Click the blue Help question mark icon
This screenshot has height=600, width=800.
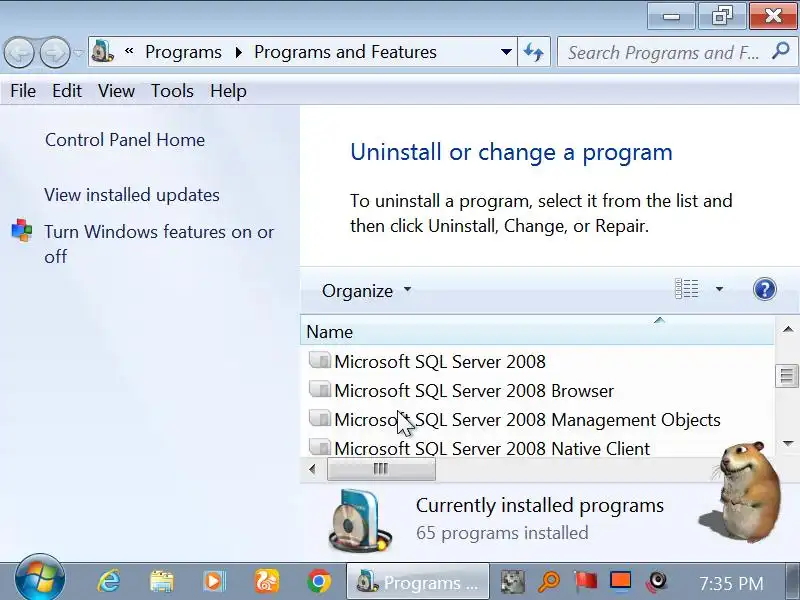(x=764, y=290)
